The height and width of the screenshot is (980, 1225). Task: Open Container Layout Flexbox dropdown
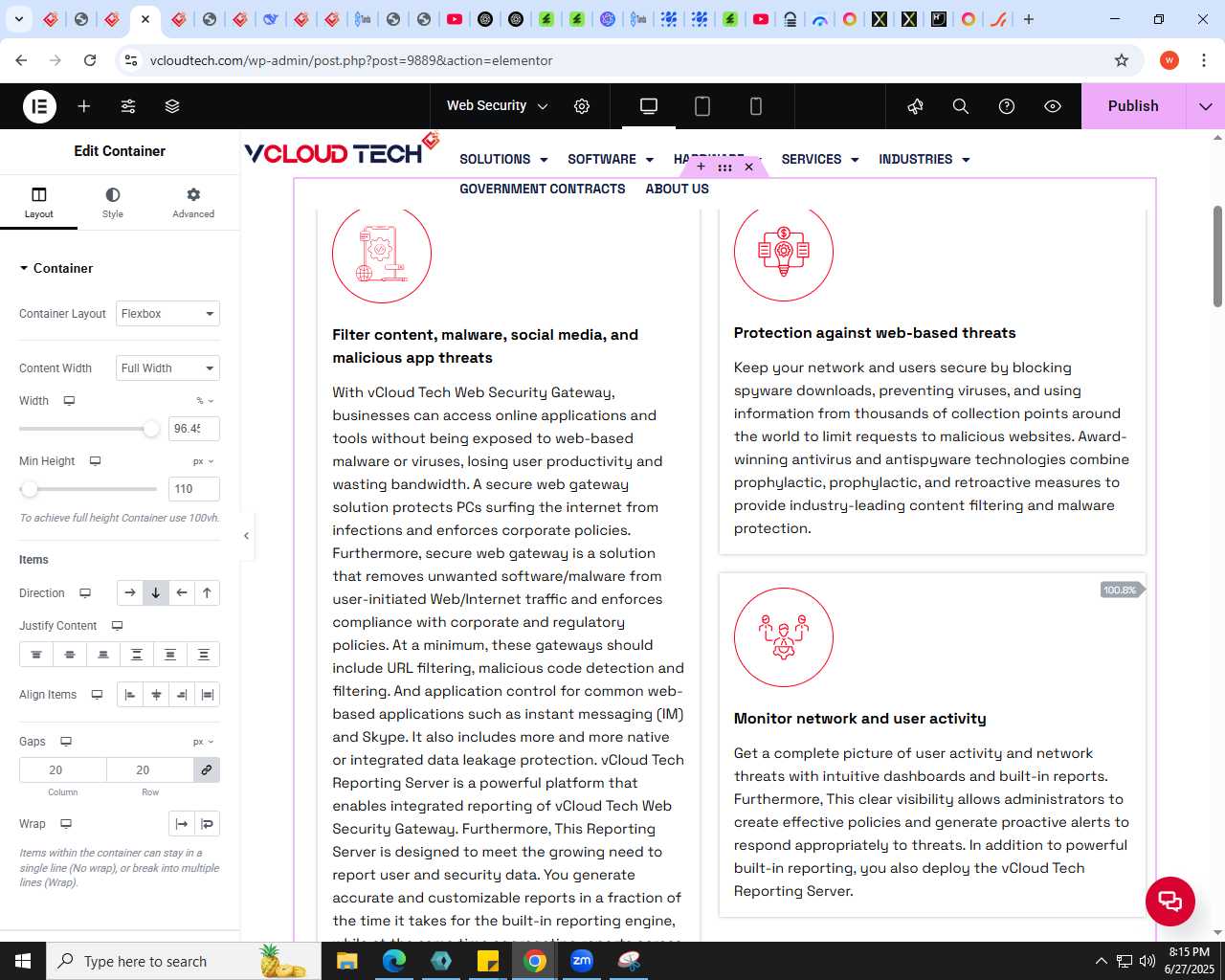[167, 314]
